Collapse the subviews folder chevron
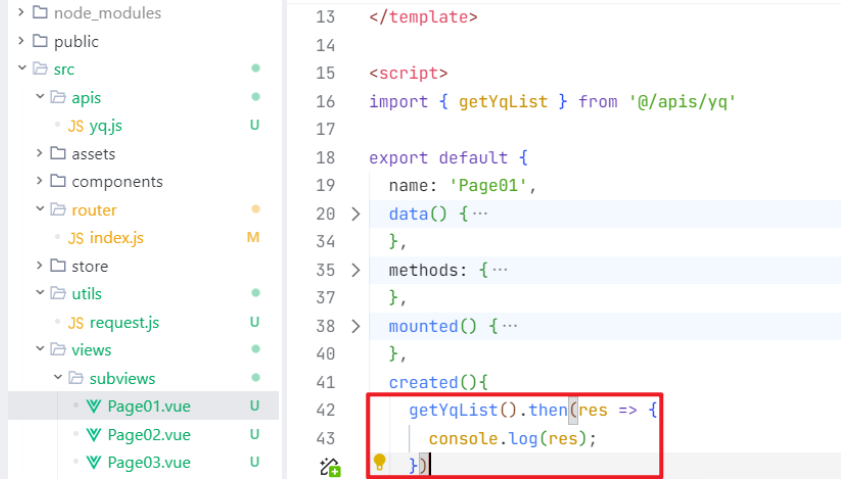This screenshot has width=841, height=498. [x=58, y=377]
